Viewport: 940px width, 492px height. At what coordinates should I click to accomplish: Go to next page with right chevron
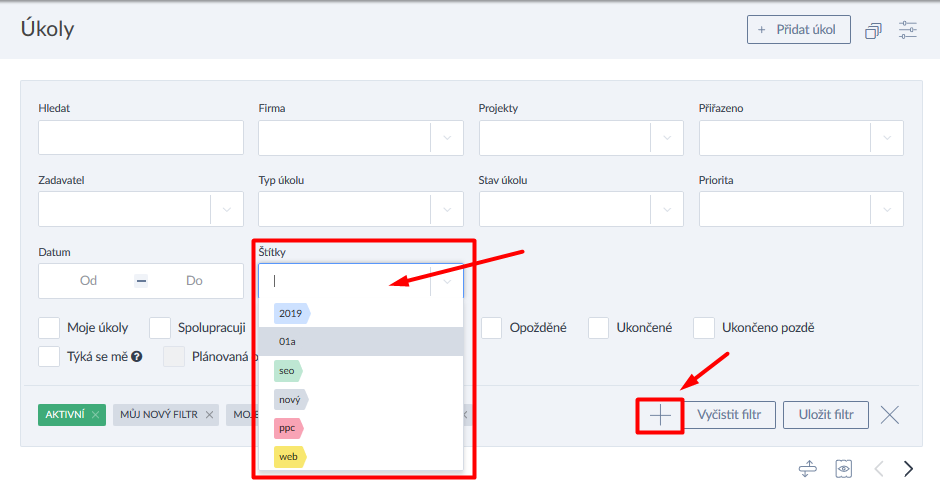pyautogui.click(x=908, y=468)
